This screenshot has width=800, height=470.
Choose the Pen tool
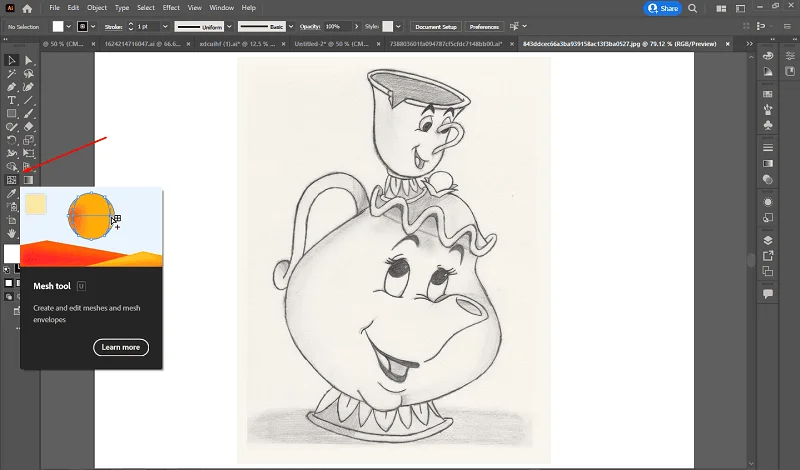[11, 87]
